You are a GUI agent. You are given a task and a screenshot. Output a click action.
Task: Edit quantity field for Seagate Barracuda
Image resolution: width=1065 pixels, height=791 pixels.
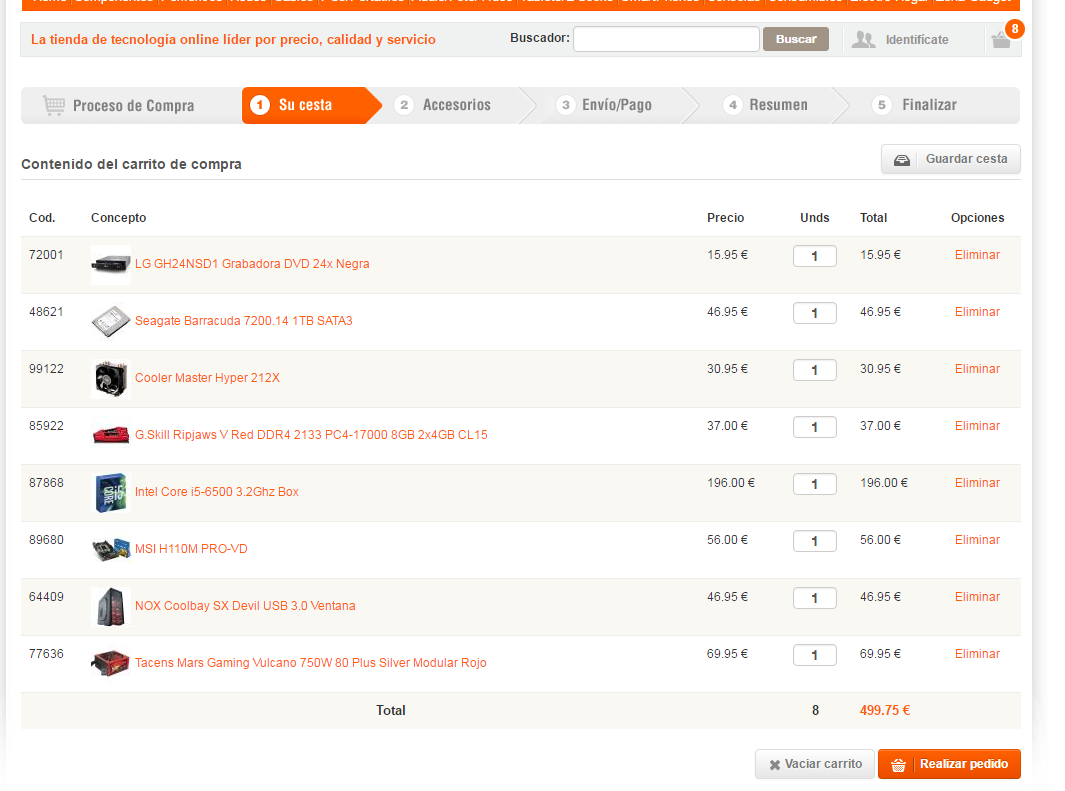coord(814,314)
